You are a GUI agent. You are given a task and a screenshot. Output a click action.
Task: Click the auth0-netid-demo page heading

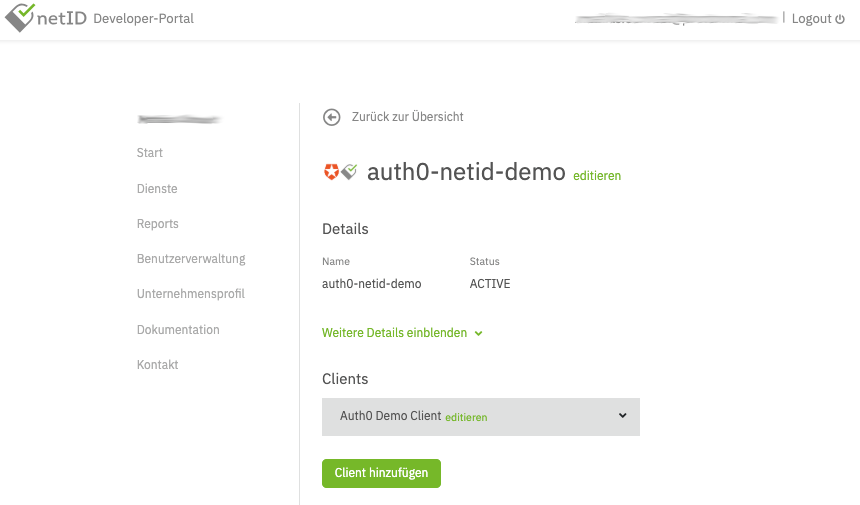466,172
